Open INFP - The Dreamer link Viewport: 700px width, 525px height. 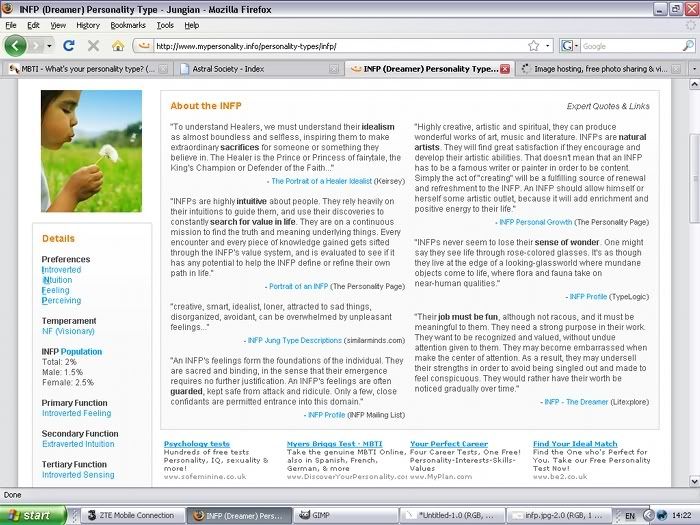[576, 402]
